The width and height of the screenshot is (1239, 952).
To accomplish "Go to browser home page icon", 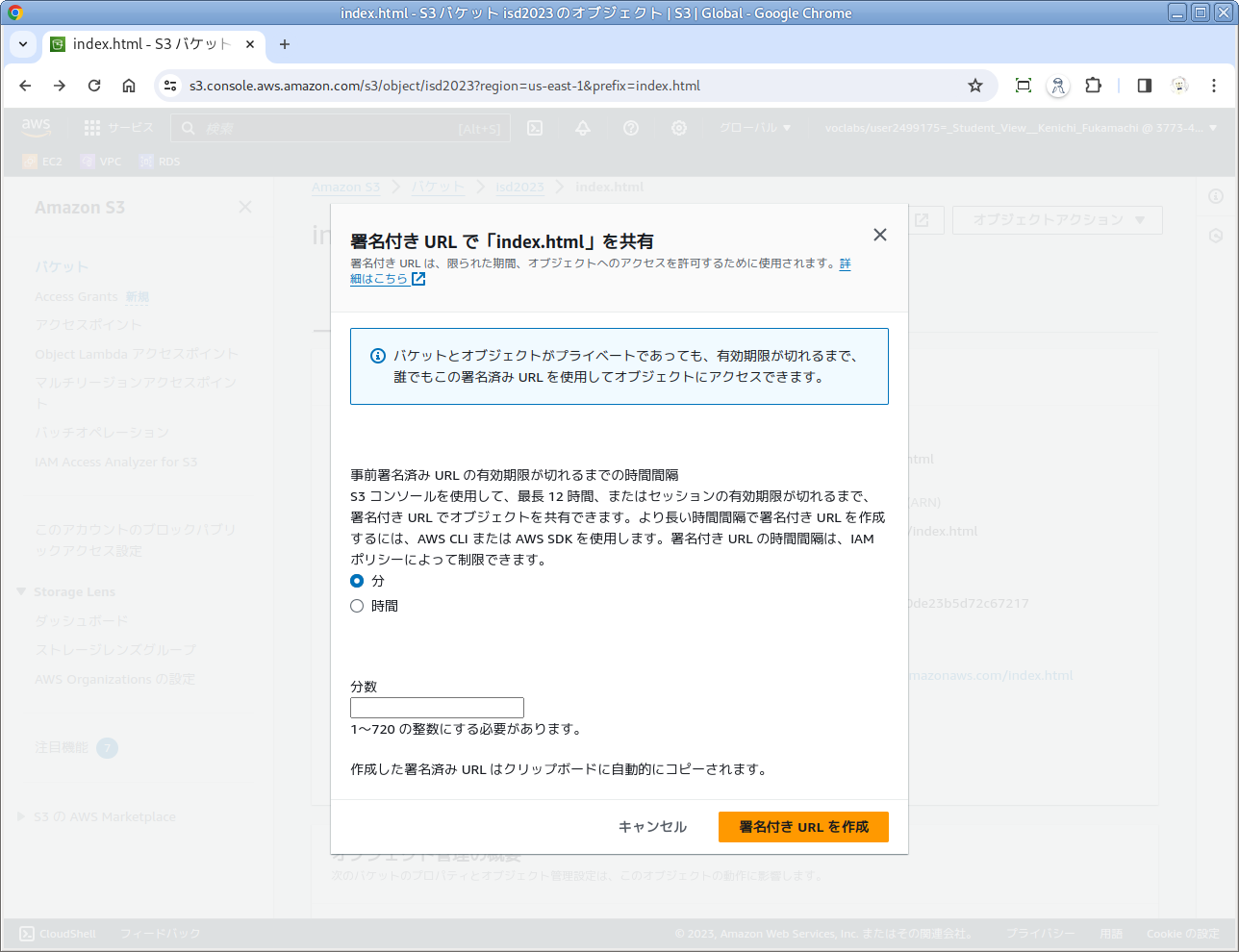I will click(129, 86).
